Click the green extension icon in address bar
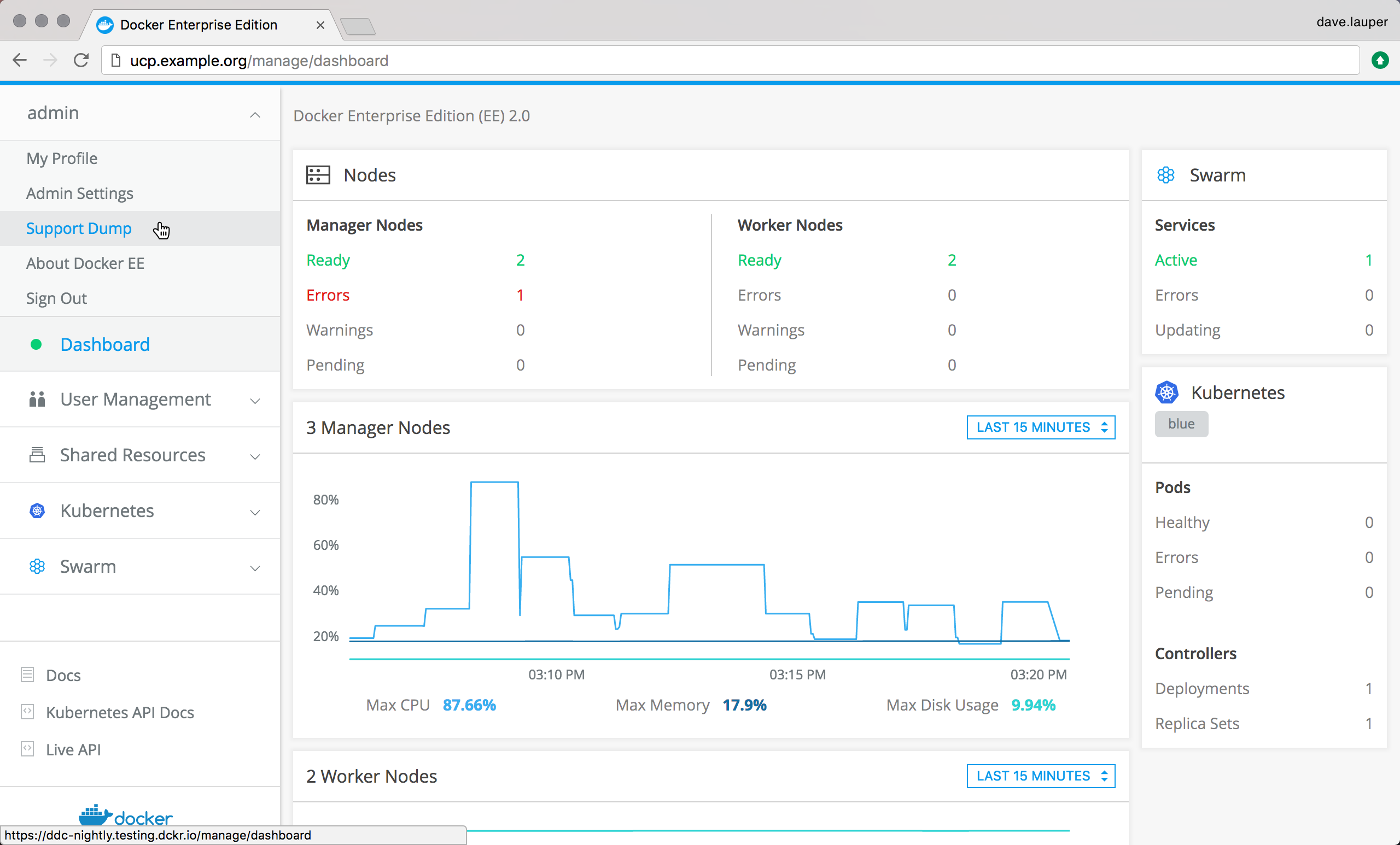 point(1380,60)
